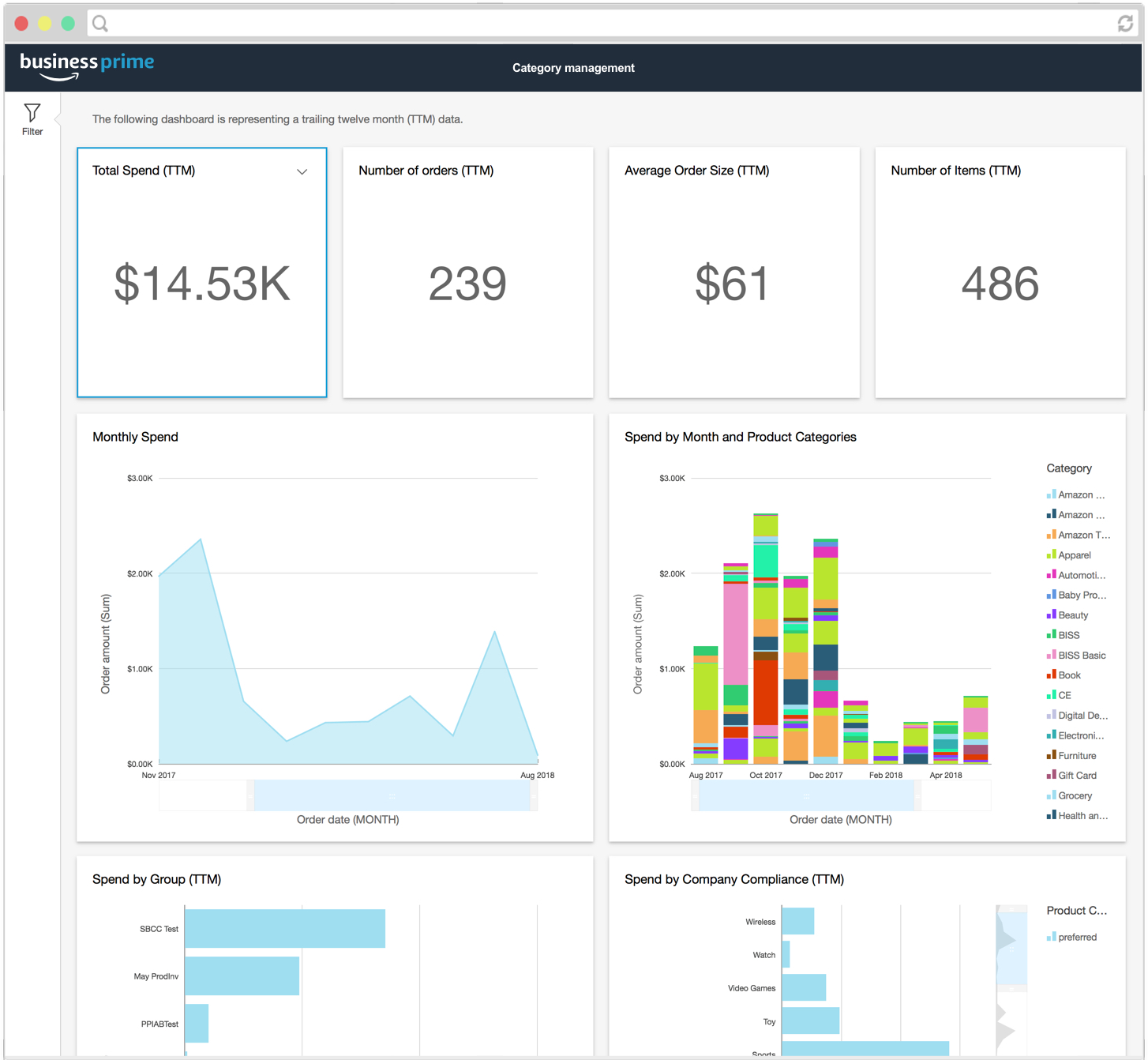Screen dimensions: 1148x1060
Task: Click the Category management header title
Action: tap(573, 68)
